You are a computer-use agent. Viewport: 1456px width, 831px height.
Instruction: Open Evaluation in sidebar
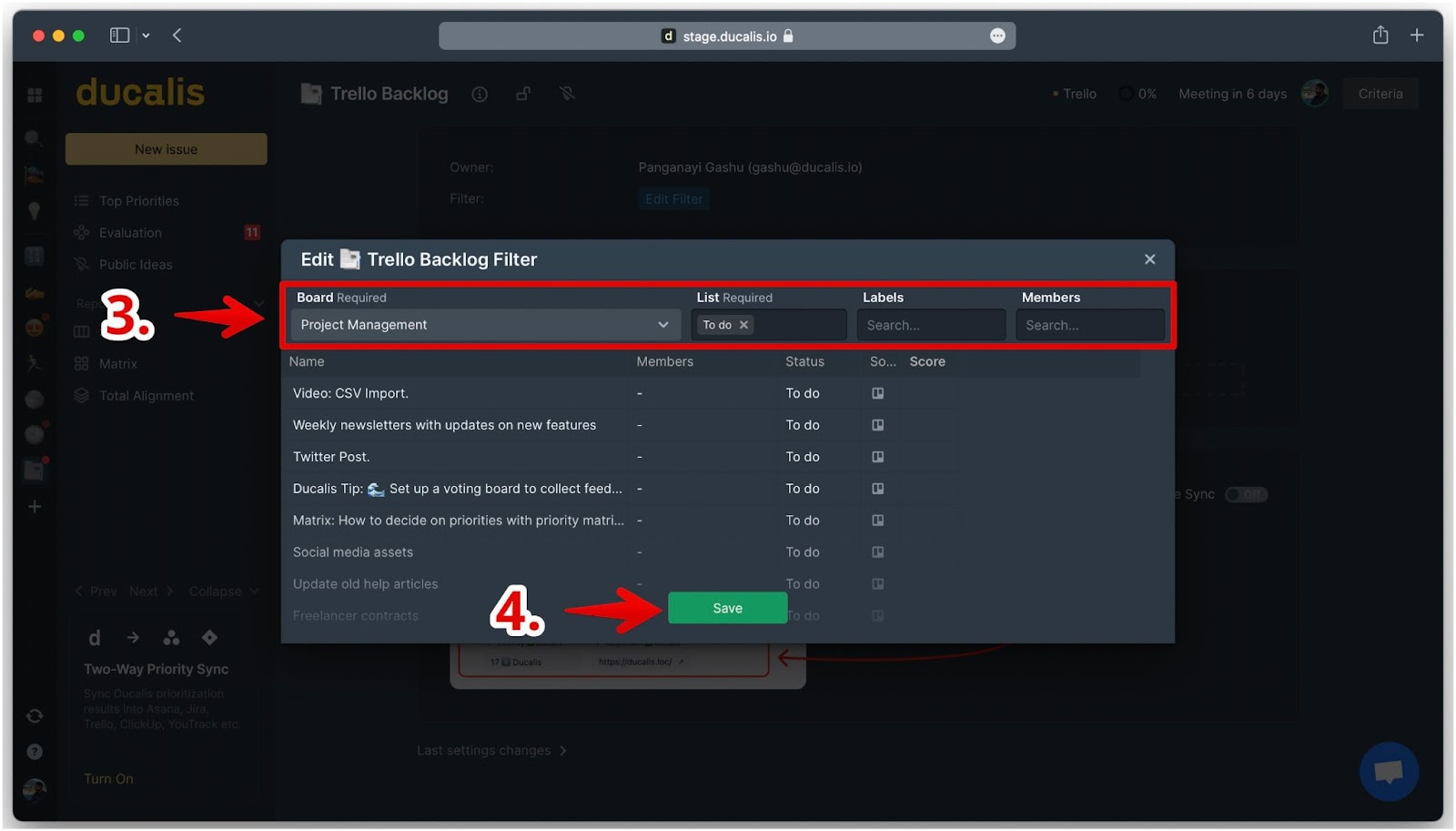(x=130, y=233)
